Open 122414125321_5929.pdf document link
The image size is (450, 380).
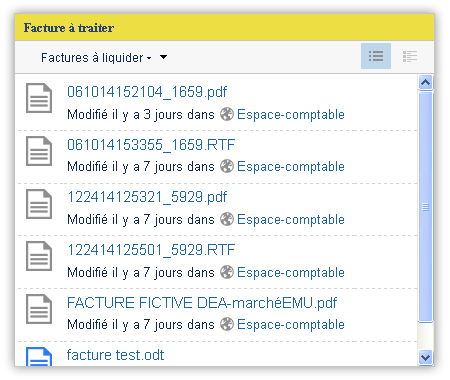tap(147, 197)
